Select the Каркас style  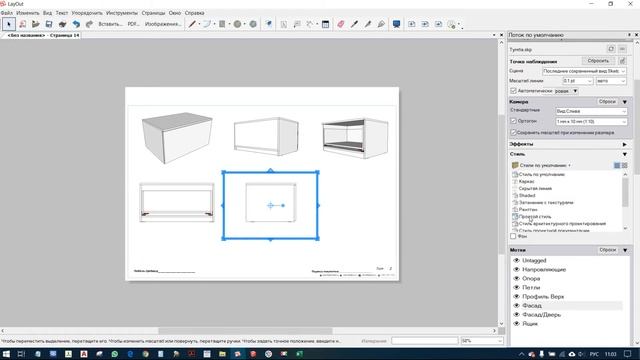point(527,181)
